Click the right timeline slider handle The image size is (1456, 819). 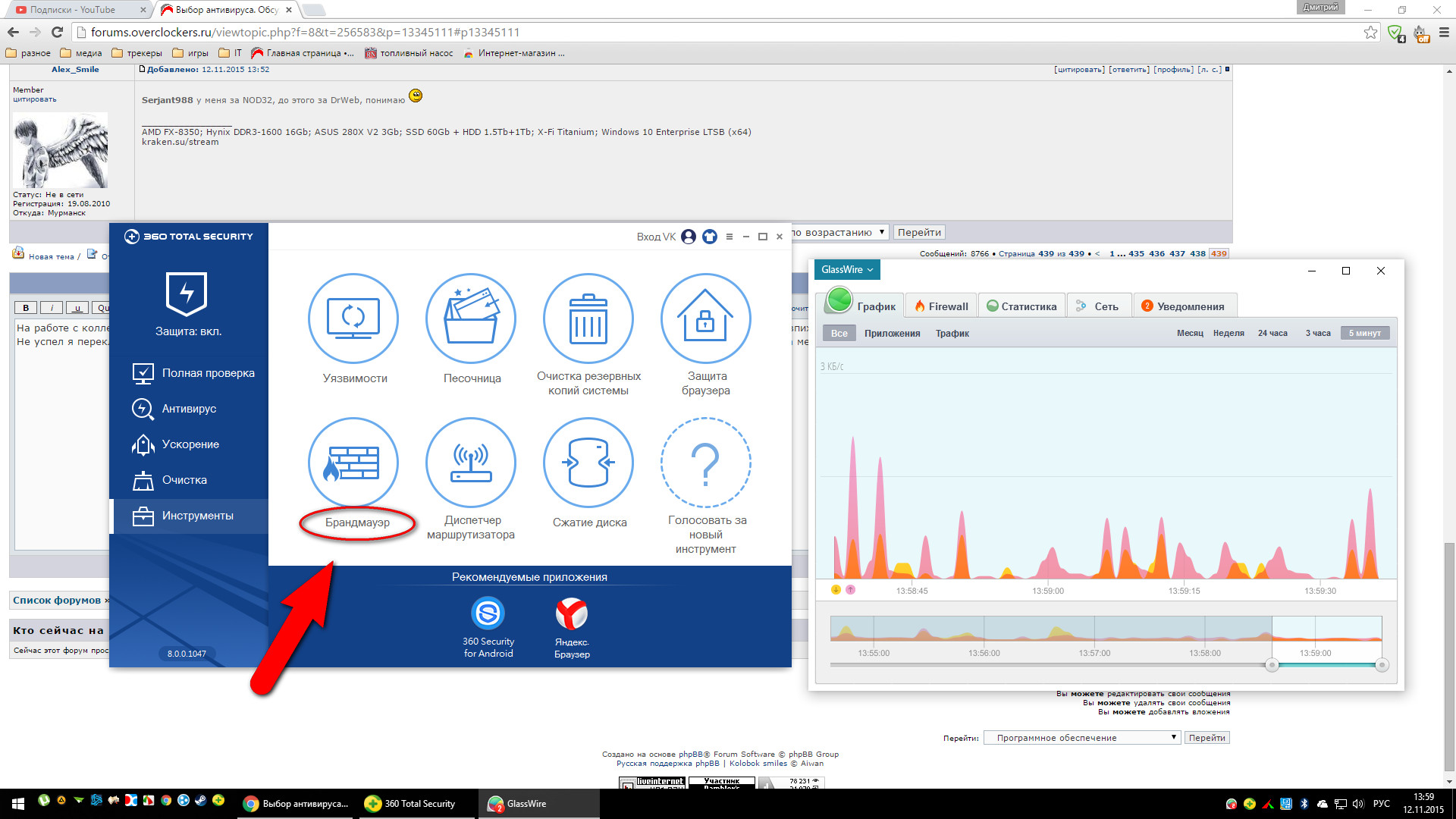click(1382, 665)
